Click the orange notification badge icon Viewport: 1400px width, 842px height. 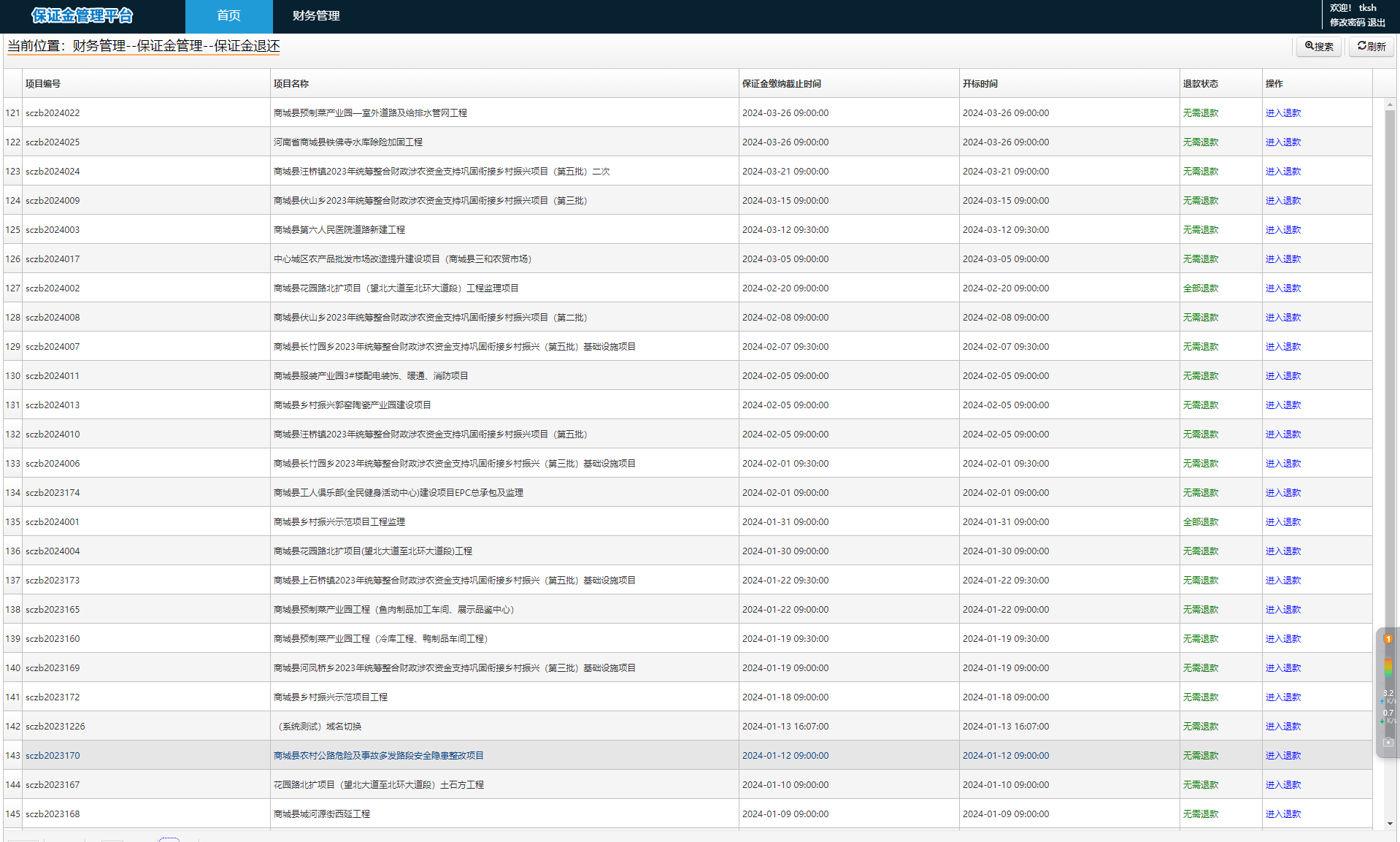tap(1388, 639)
